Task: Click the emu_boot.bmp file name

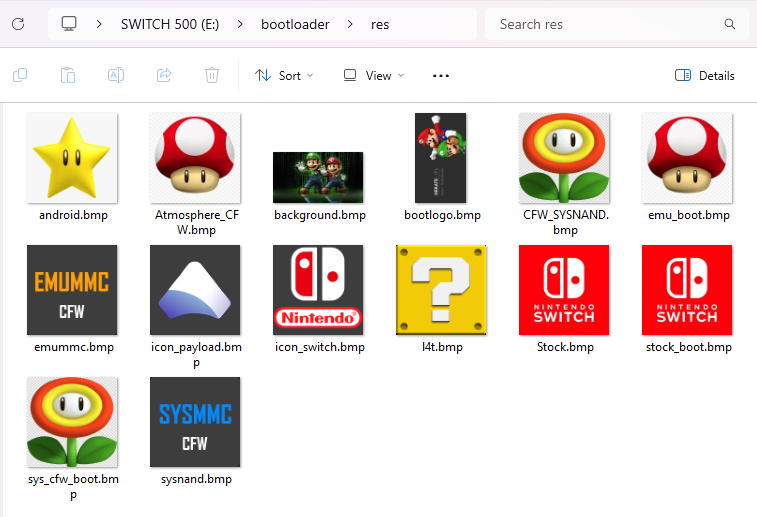Action: (688, 215)
